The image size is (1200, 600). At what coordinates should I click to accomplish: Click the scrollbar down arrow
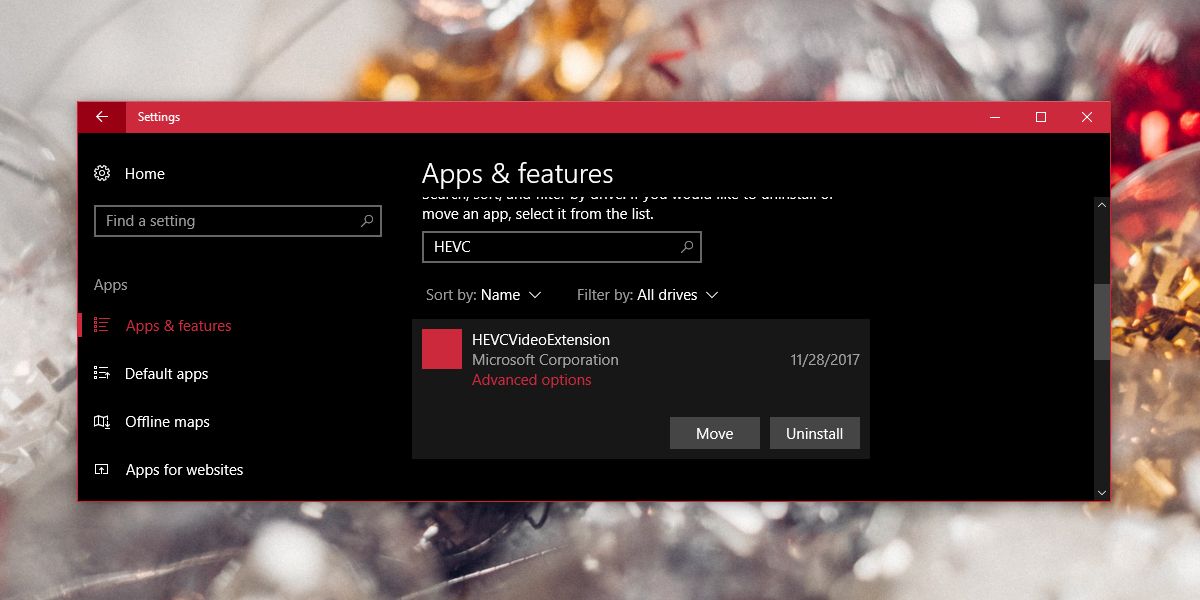coord(1102,492)
